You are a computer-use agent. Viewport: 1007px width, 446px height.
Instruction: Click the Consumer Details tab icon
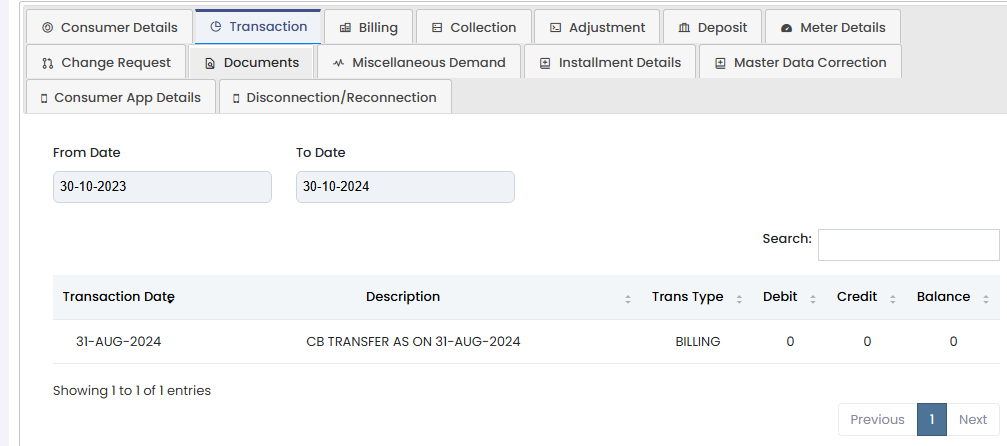(x=47, y=28)
